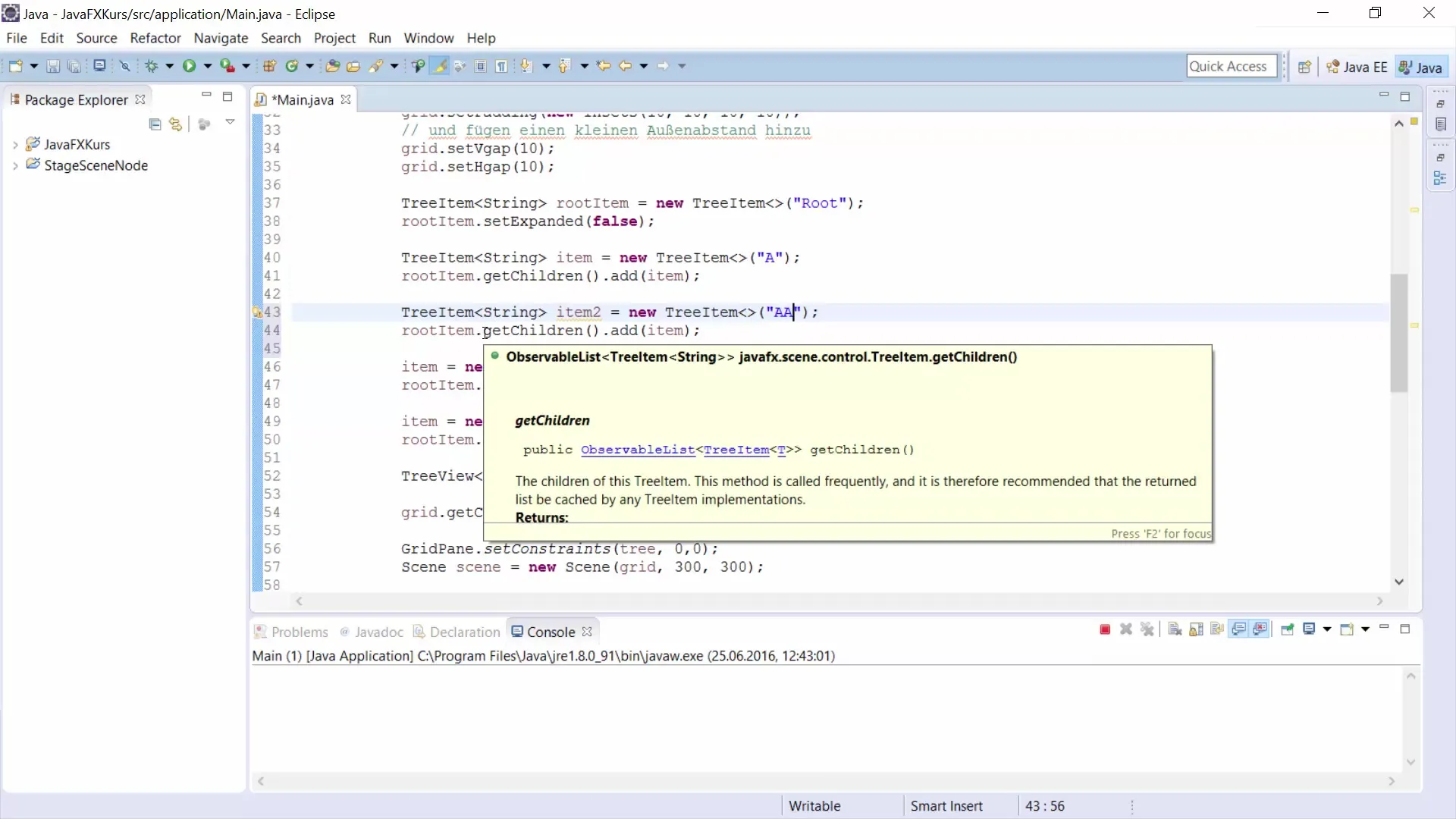Viewport: 1456px width, 819px height.
Task: Open the Window menu
Action: pyautogui.click(x=428, y=38)
